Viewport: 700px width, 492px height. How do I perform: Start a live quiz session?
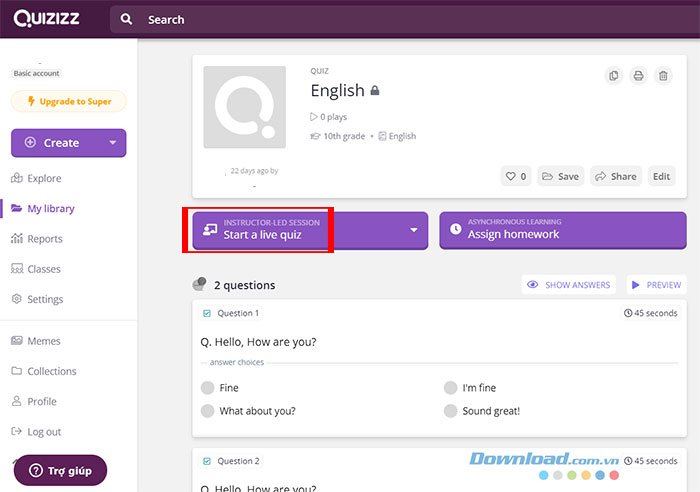click(262, 230)
